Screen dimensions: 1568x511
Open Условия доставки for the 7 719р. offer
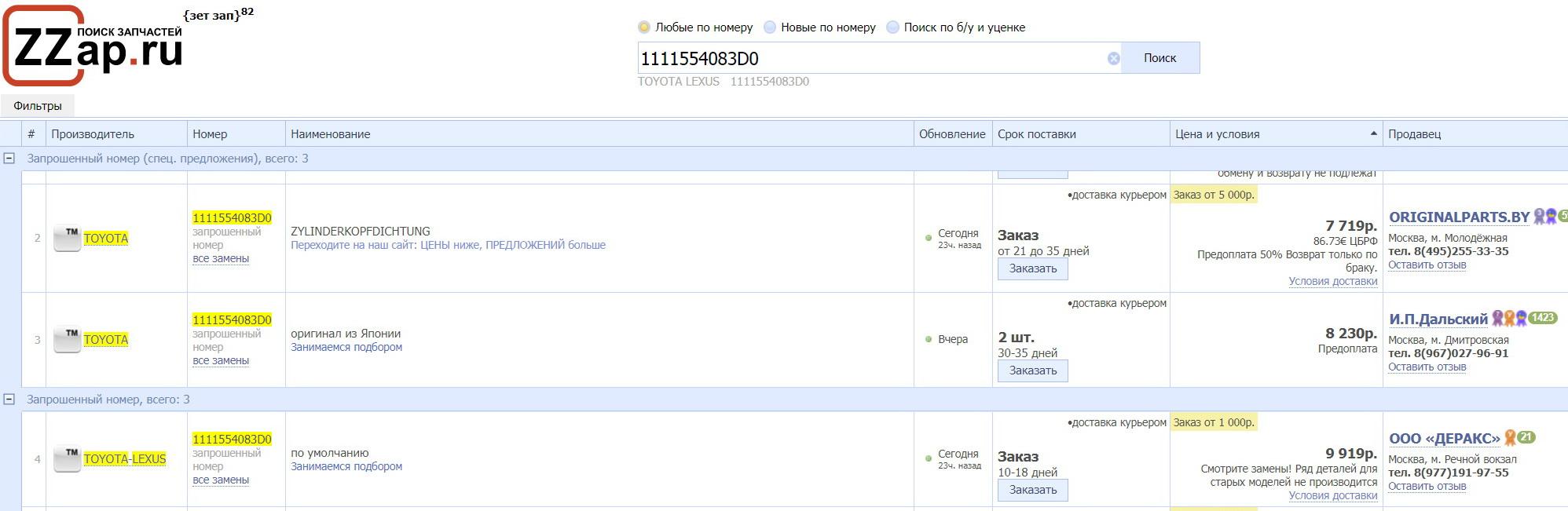[1333, 281]
